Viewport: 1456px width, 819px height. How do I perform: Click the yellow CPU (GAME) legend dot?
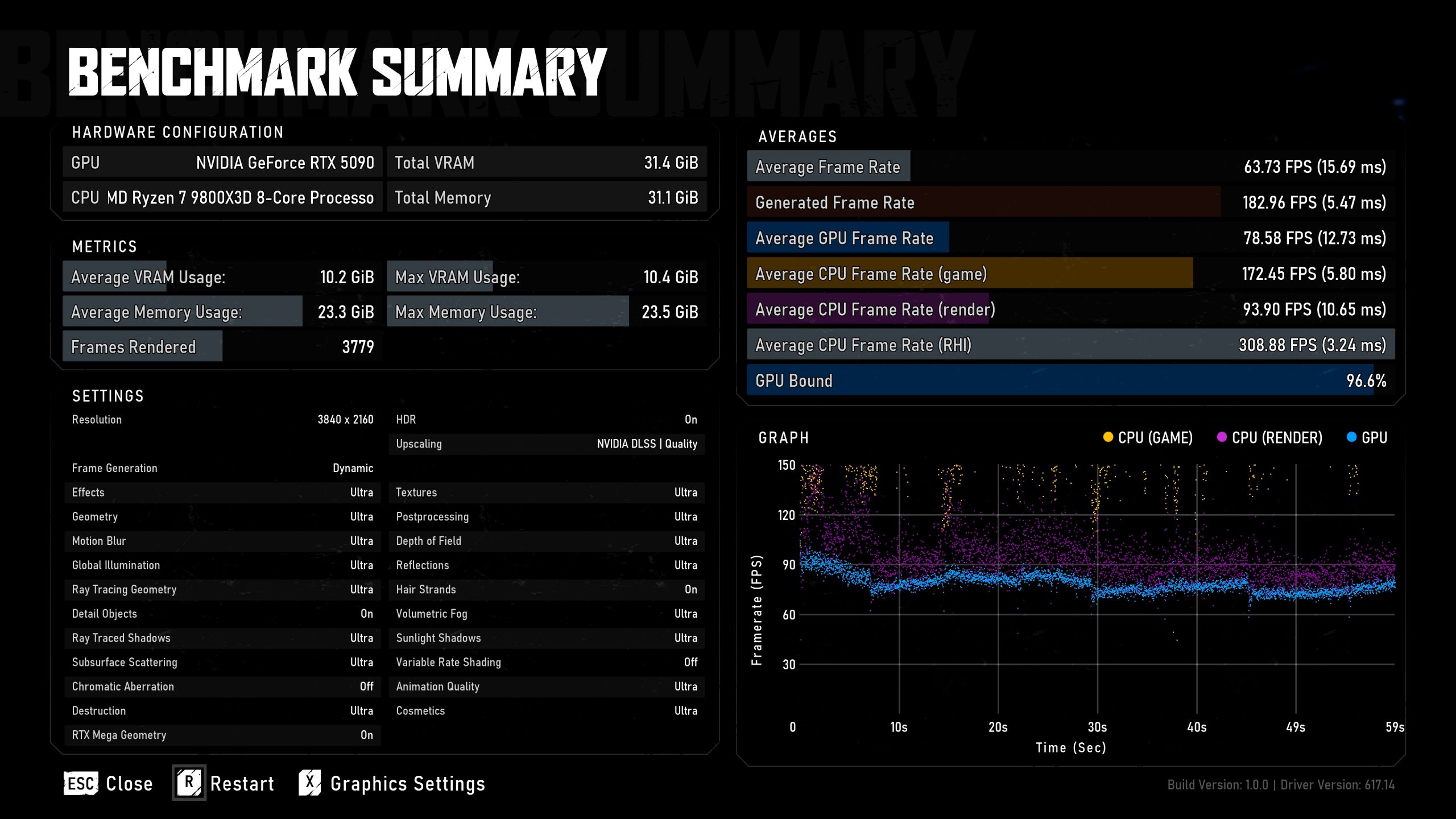[x=1107, y=437]
